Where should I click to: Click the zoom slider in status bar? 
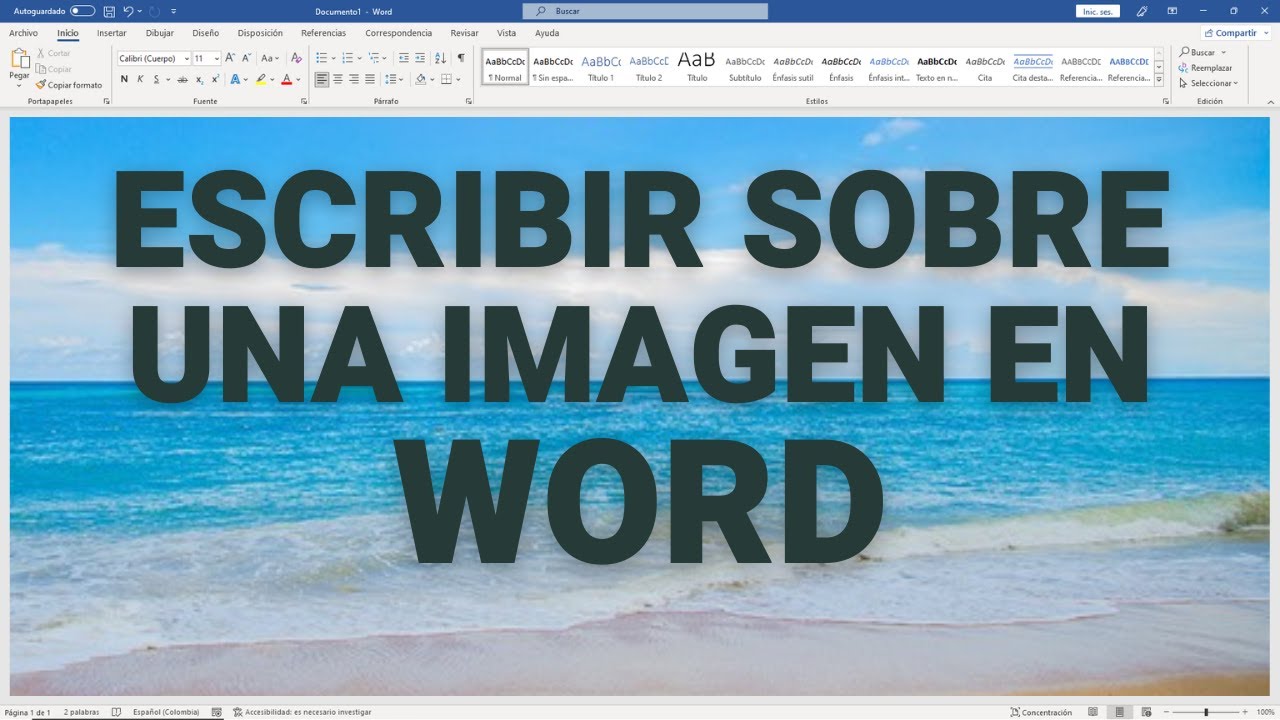[1206, 712]
